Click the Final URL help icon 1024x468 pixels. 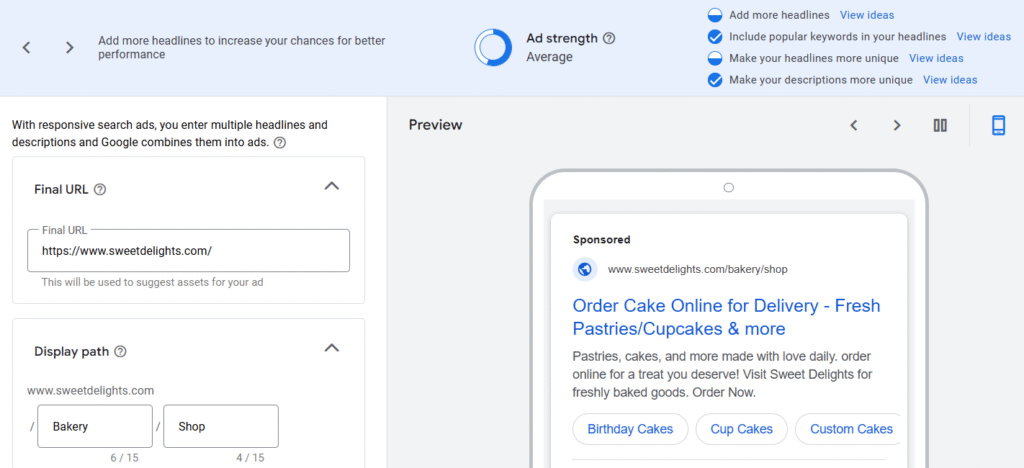pyautogui.click(x=100, y=189)
